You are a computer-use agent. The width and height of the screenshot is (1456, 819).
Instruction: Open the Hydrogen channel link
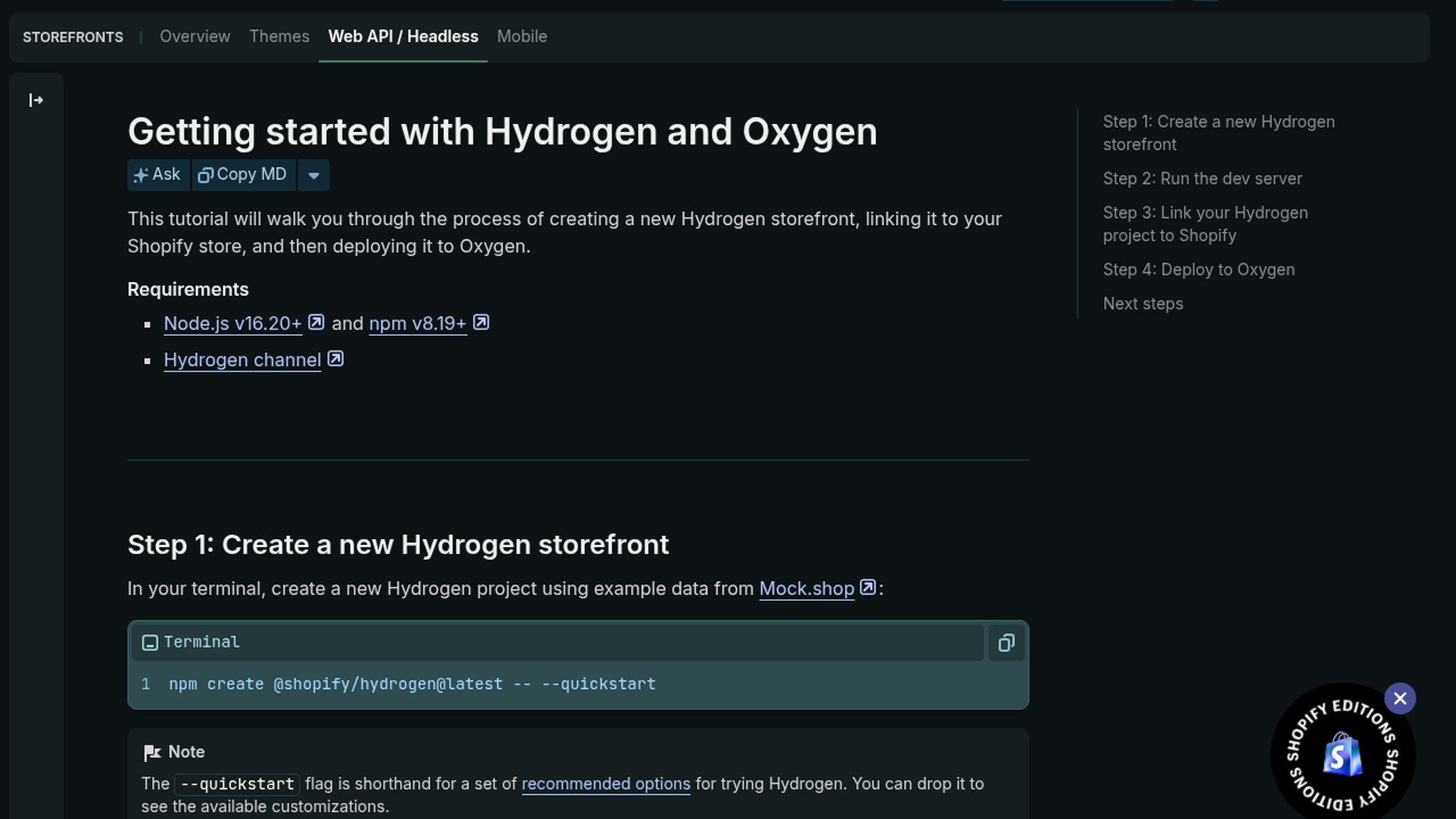(x=243, y=360)
